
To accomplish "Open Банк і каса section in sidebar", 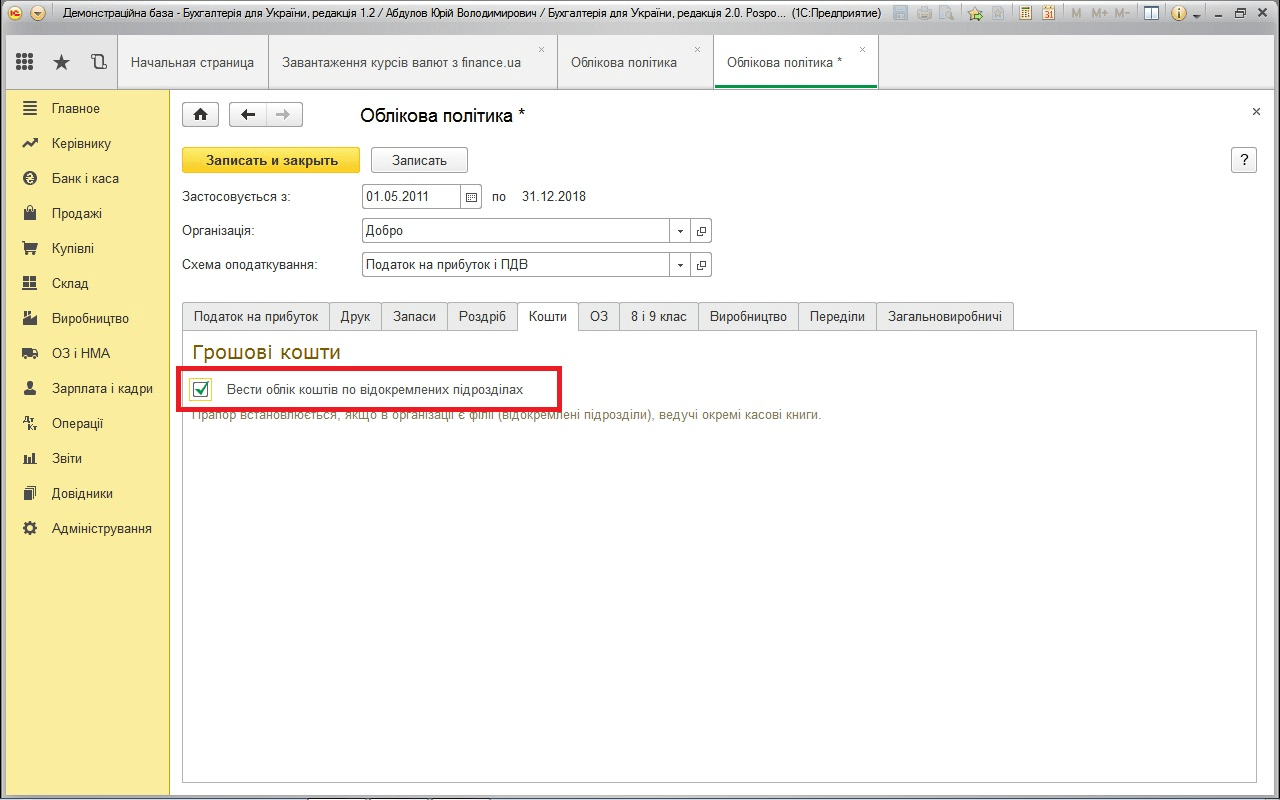I will pyautogui.click(x=85, y=179).
